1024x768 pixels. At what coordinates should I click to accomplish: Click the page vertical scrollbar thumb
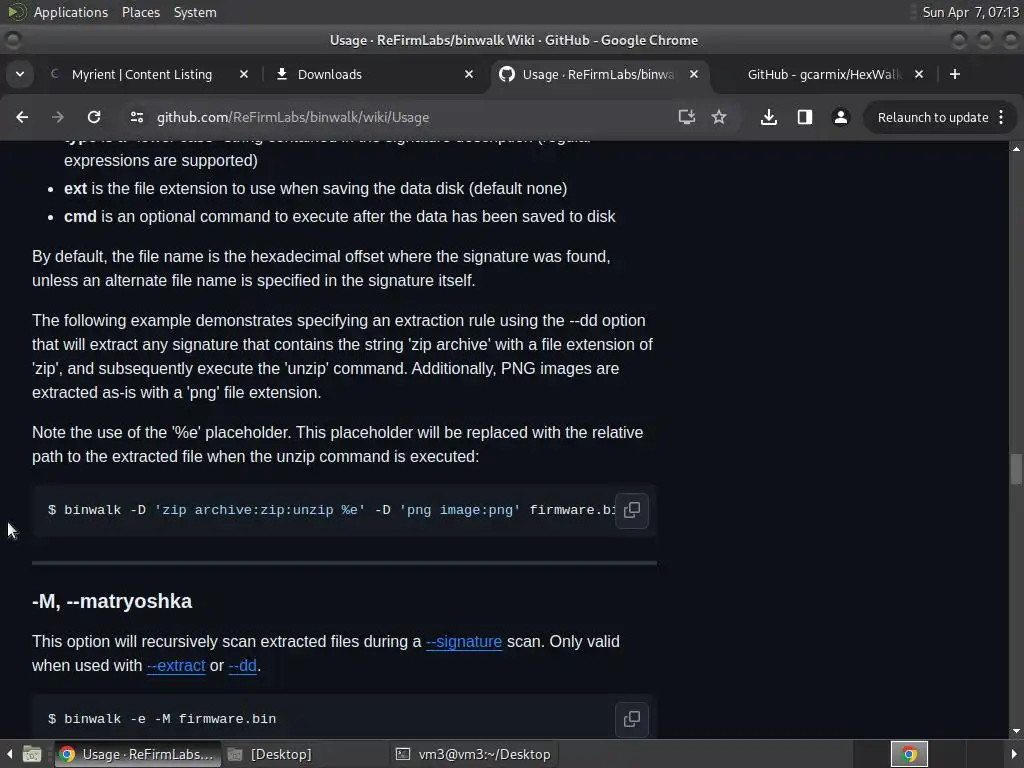click(1016, 469)
